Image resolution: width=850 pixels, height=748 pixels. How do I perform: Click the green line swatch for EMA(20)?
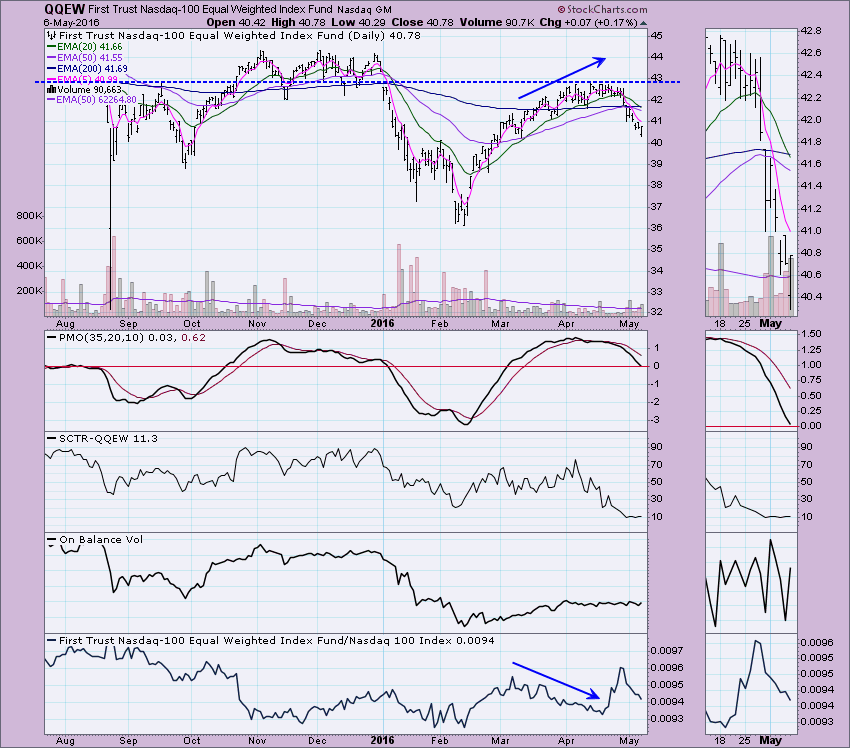52,47
